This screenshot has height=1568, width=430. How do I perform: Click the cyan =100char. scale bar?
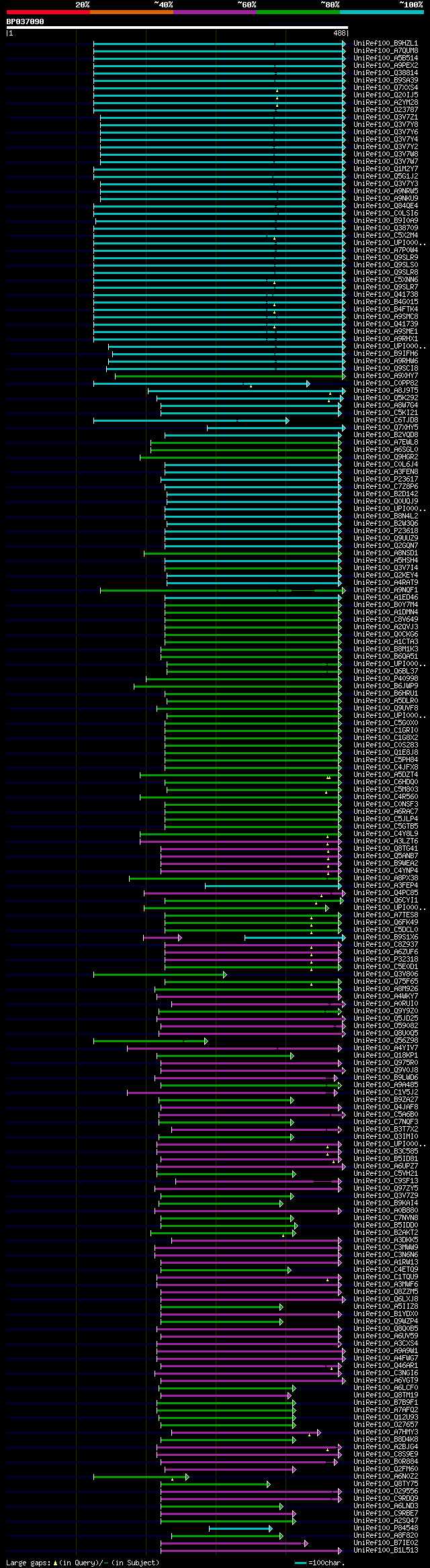pos(300,1563)
